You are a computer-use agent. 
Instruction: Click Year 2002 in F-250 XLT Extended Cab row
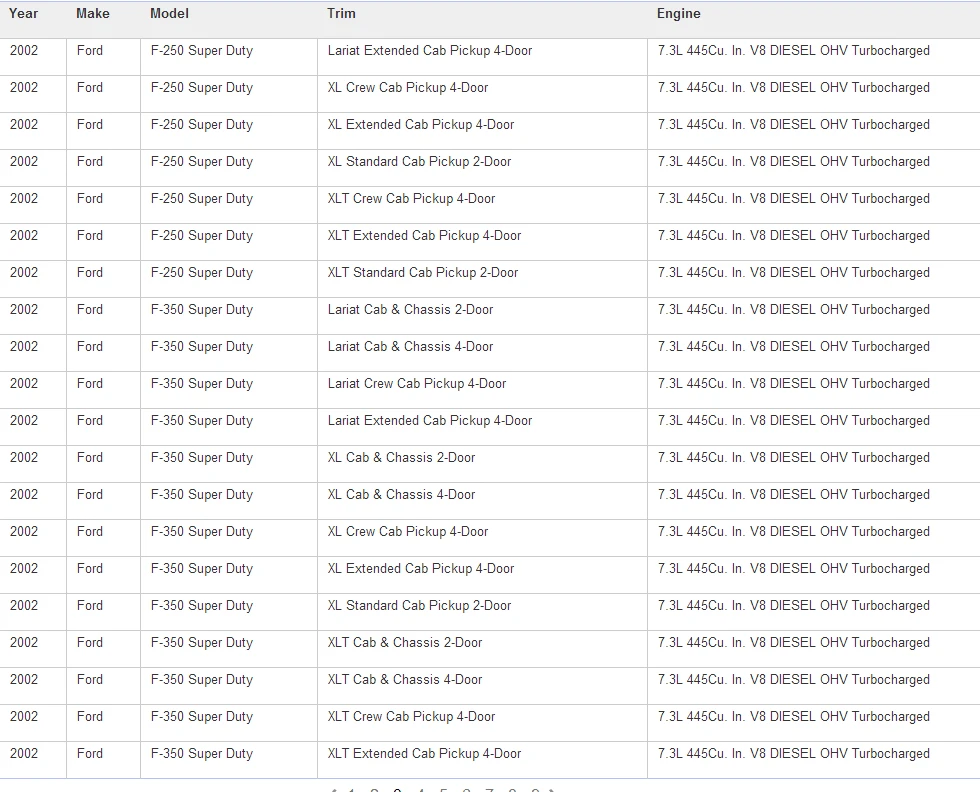click(x=24, y=235)
